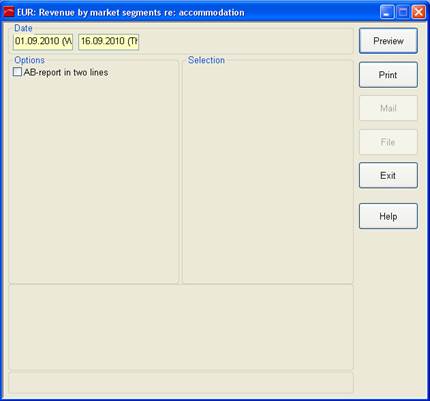Select the start date field 01.09.2010
The image size is (430, 401).
[x=43, y=42]
